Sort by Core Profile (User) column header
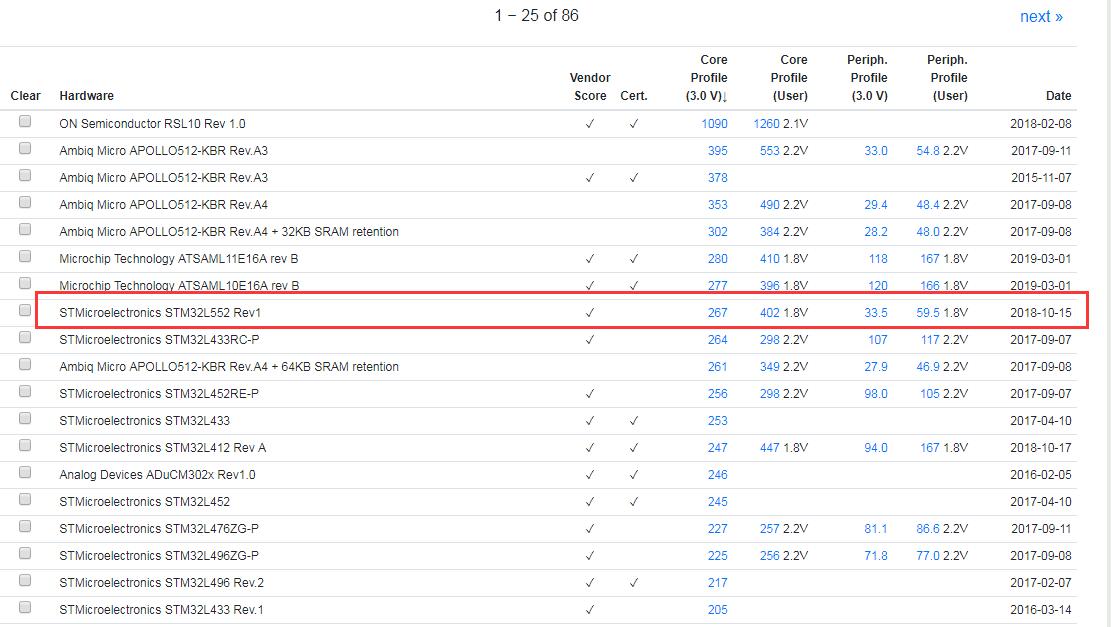 789,78
